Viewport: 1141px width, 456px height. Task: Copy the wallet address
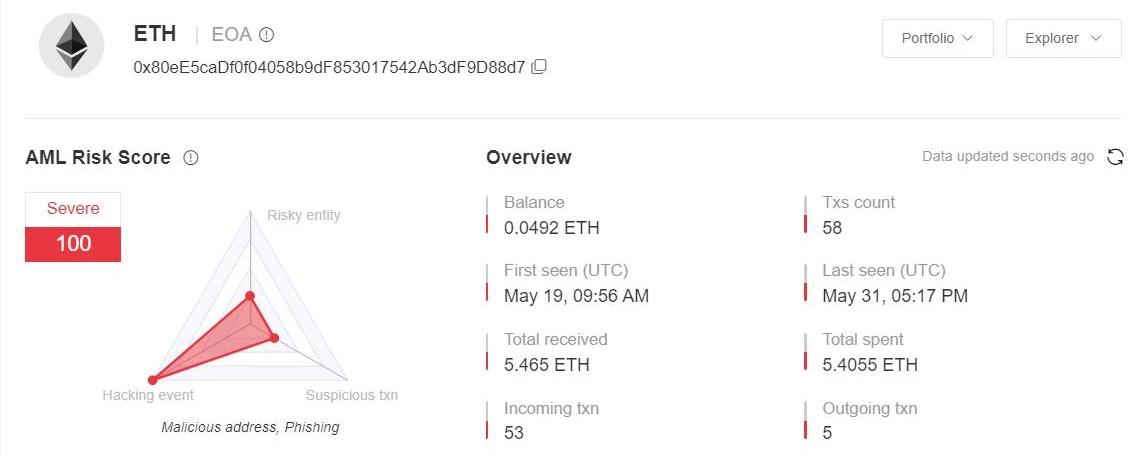539,67
